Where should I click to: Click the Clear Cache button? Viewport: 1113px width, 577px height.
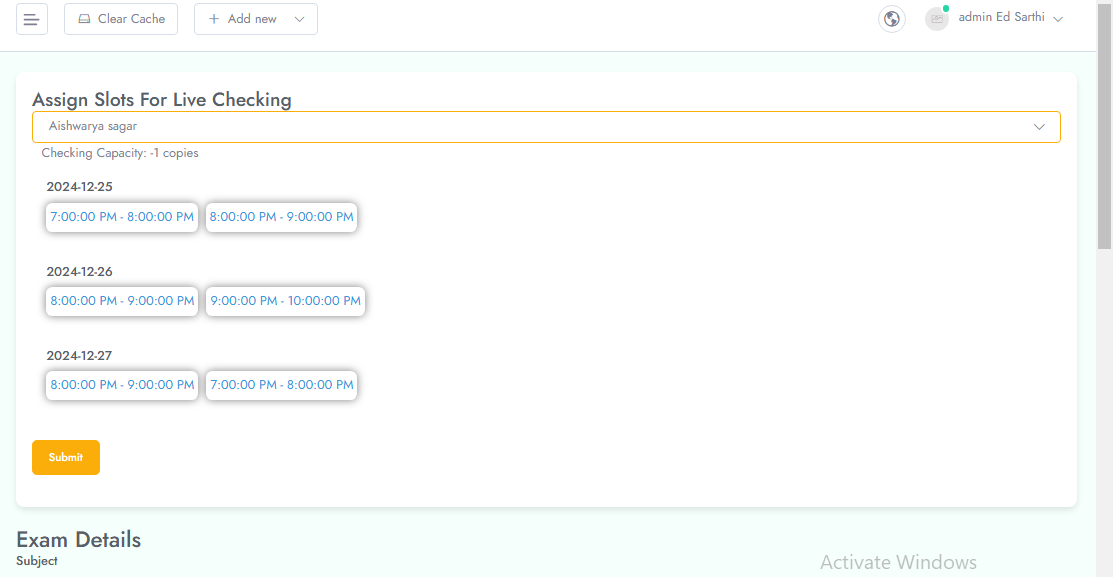pyautogui.click(x=121, y=19)
